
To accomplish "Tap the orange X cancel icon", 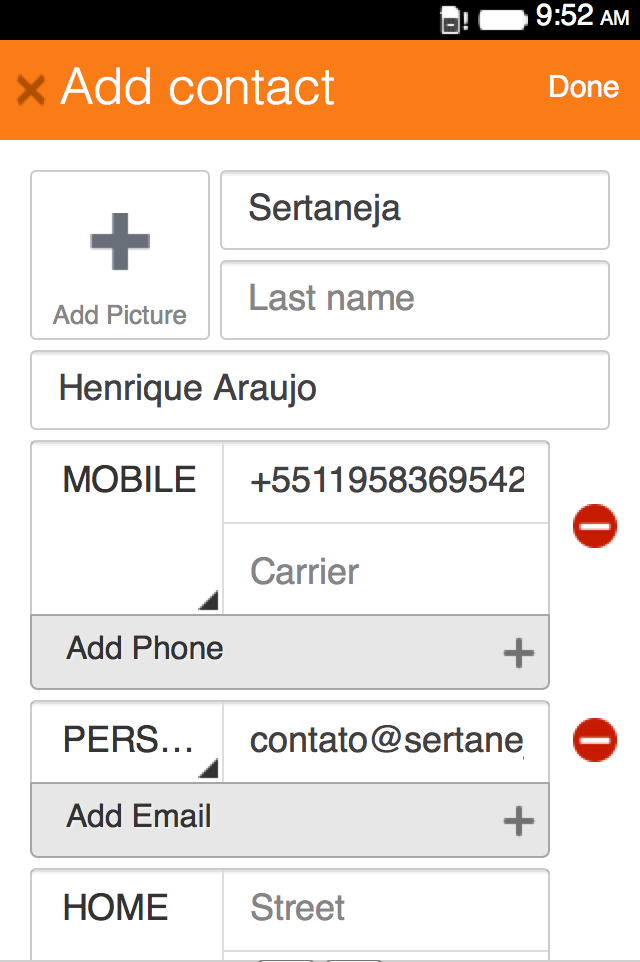I will (x=31, y=90).
